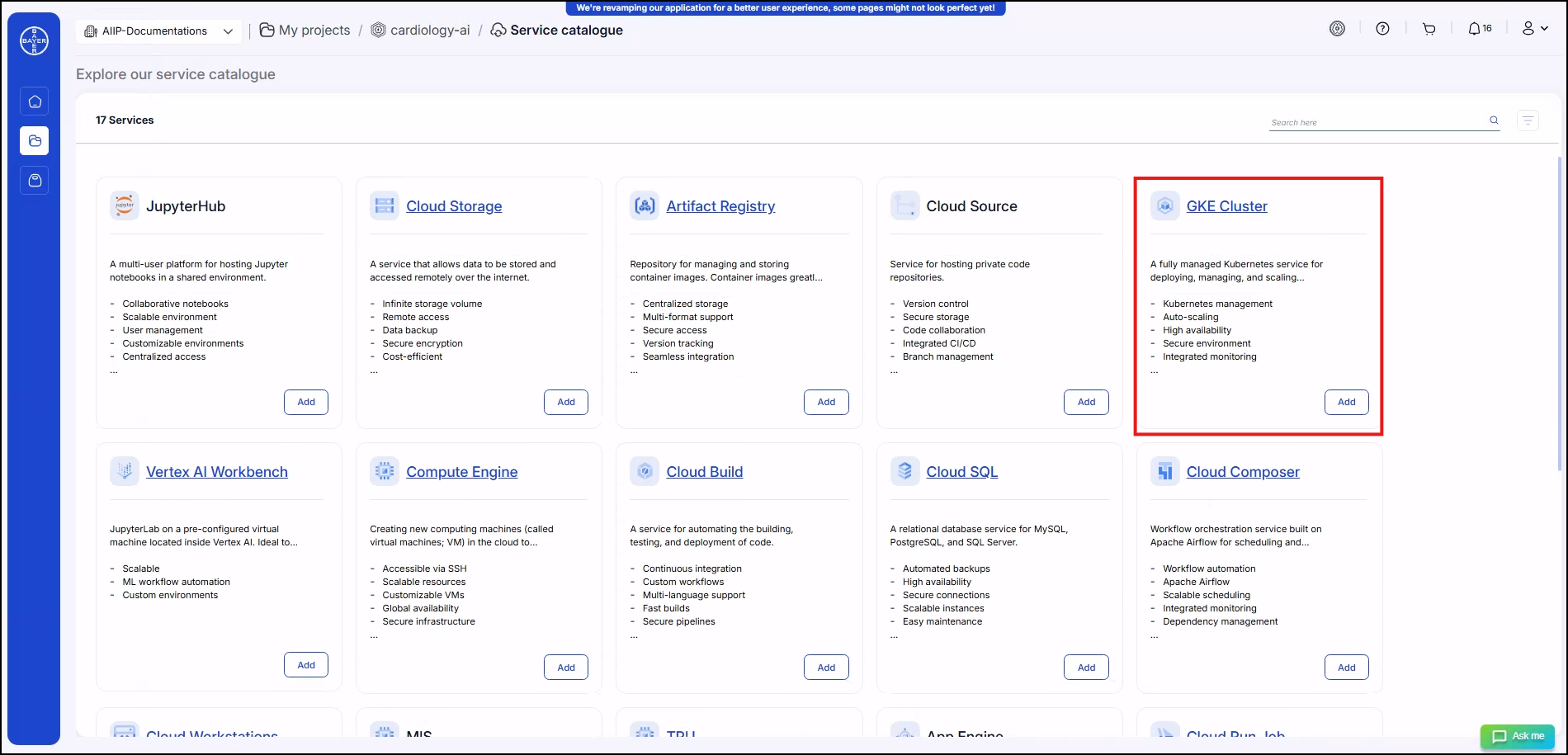Click the Vertex AI Workbench service icon

tap(125, 471)
